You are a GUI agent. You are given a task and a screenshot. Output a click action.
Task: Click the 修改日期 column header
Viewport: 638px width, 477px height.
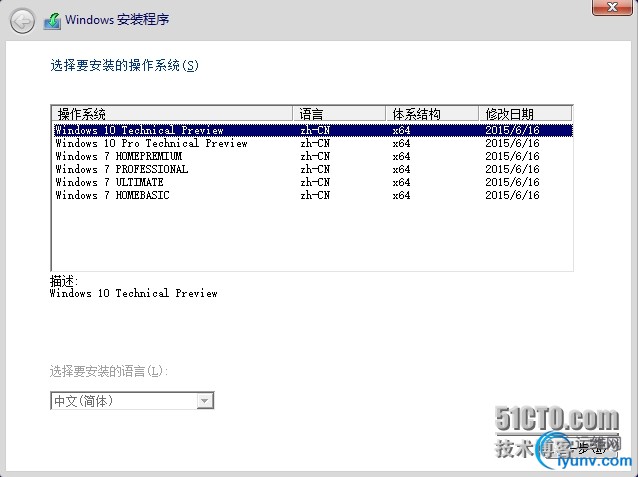coord(525,114)
